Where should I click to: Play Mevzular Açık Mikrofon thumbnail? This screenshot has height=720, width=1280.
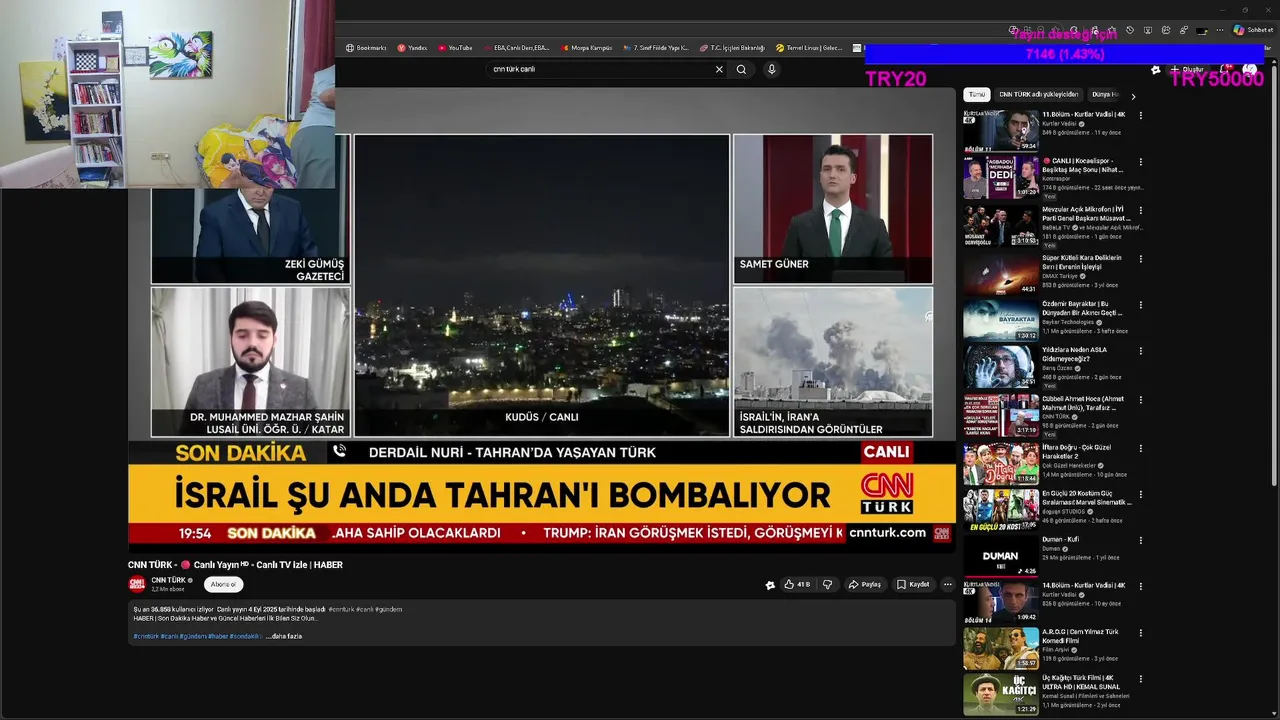[1000, 225]
